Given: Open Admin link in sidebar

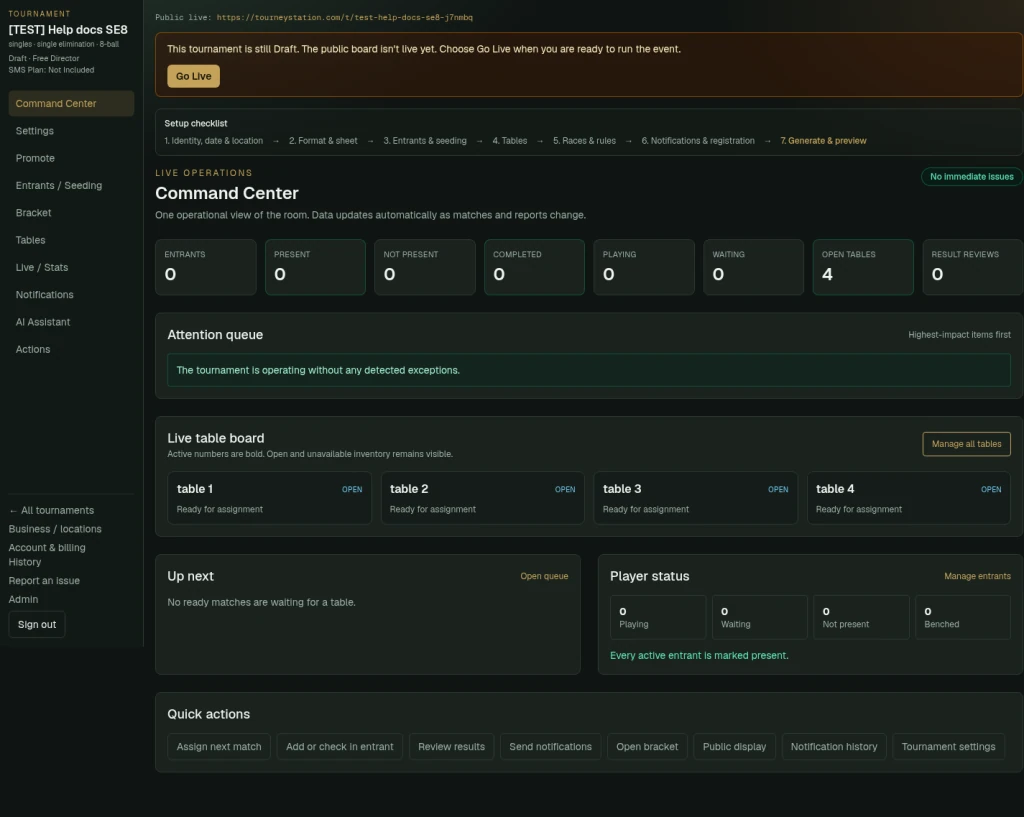Looking at the screenshot, I should (24, 599).
